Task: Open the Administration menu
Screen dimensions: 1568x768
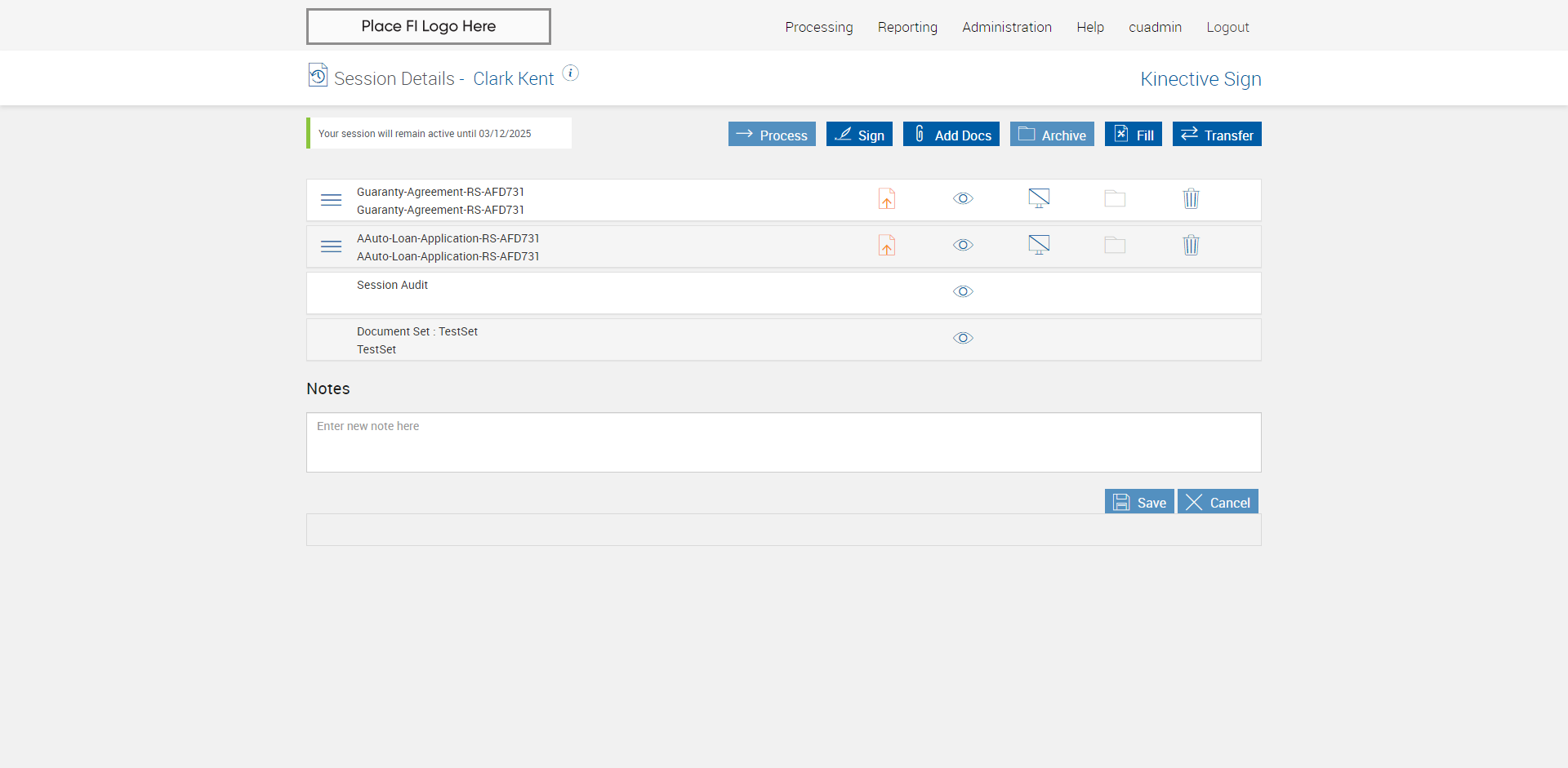Action: click(1007, 27)
